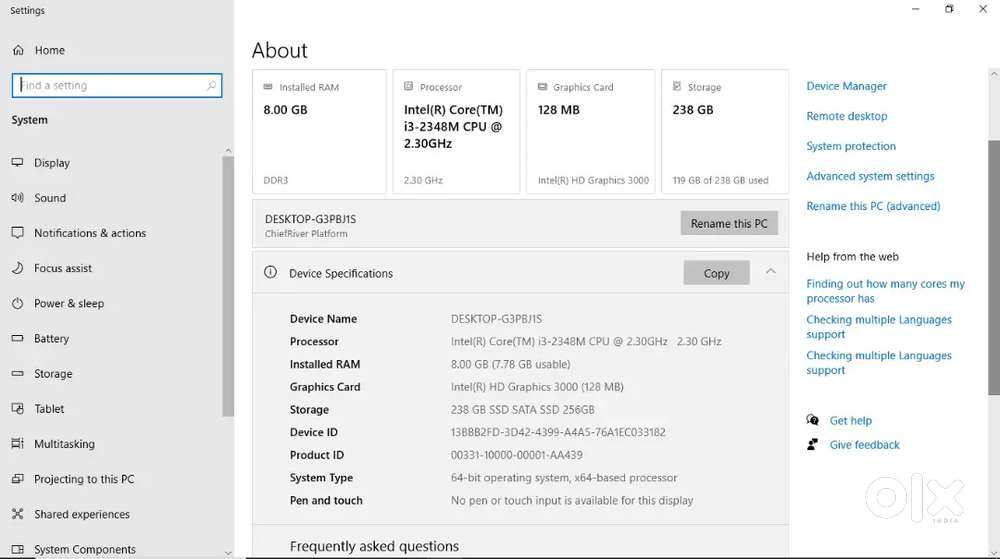The height and width of the screenshot is (559, 1000).
Task: Select Storage in the sidebar
Action: 53,373
